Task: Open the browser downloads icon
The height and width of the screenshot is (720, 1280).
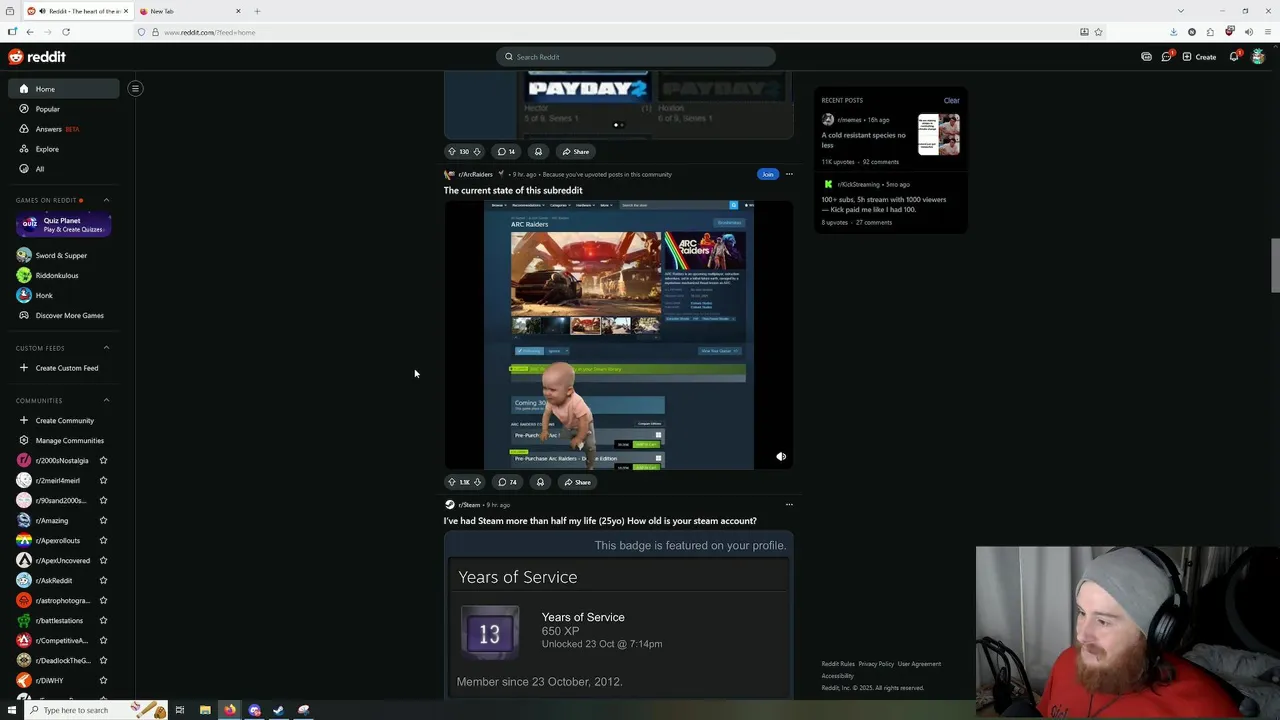Action: click(x=1173, y=32)
